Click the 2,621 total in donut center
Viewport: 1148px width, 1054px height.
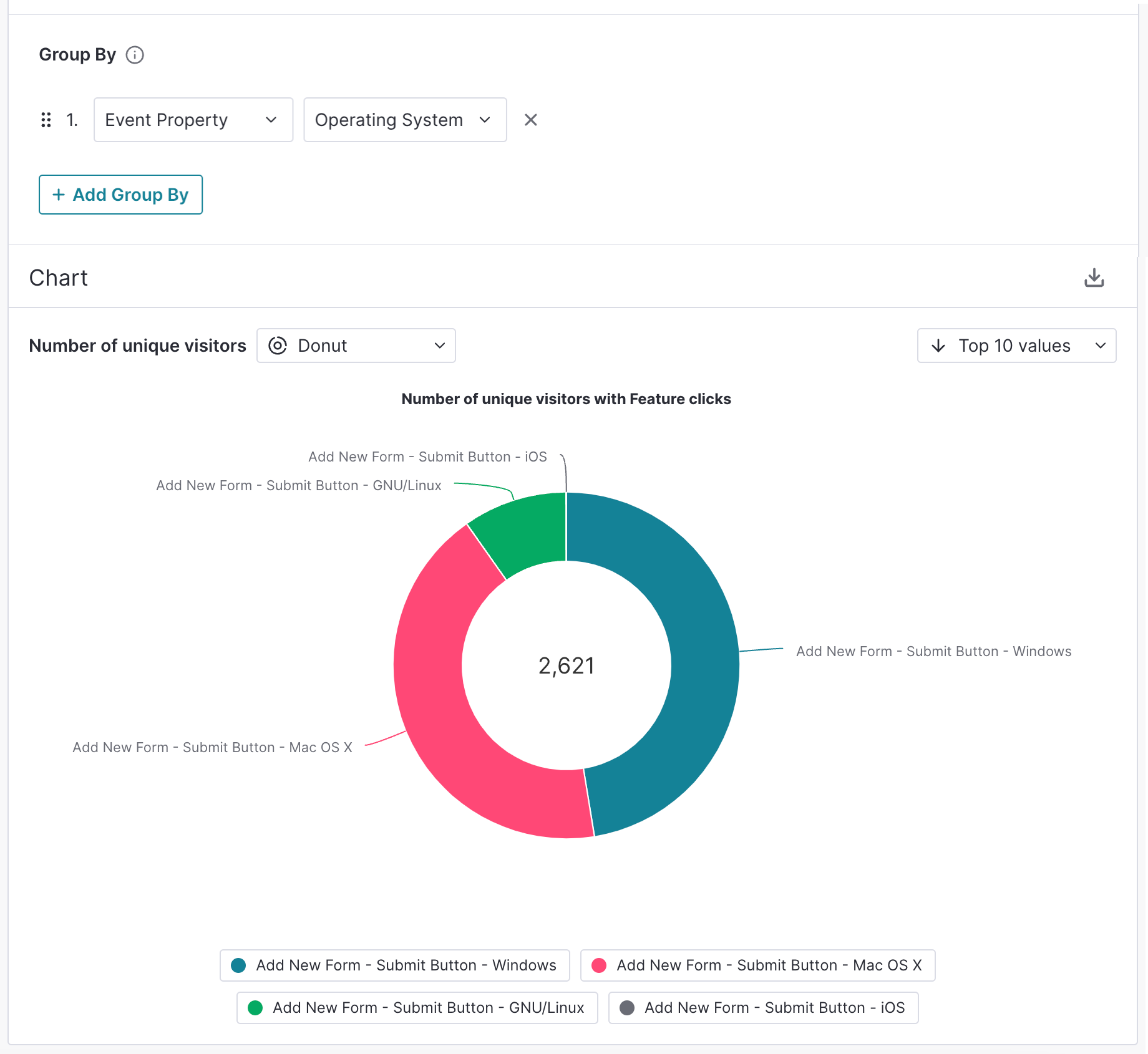566,666
